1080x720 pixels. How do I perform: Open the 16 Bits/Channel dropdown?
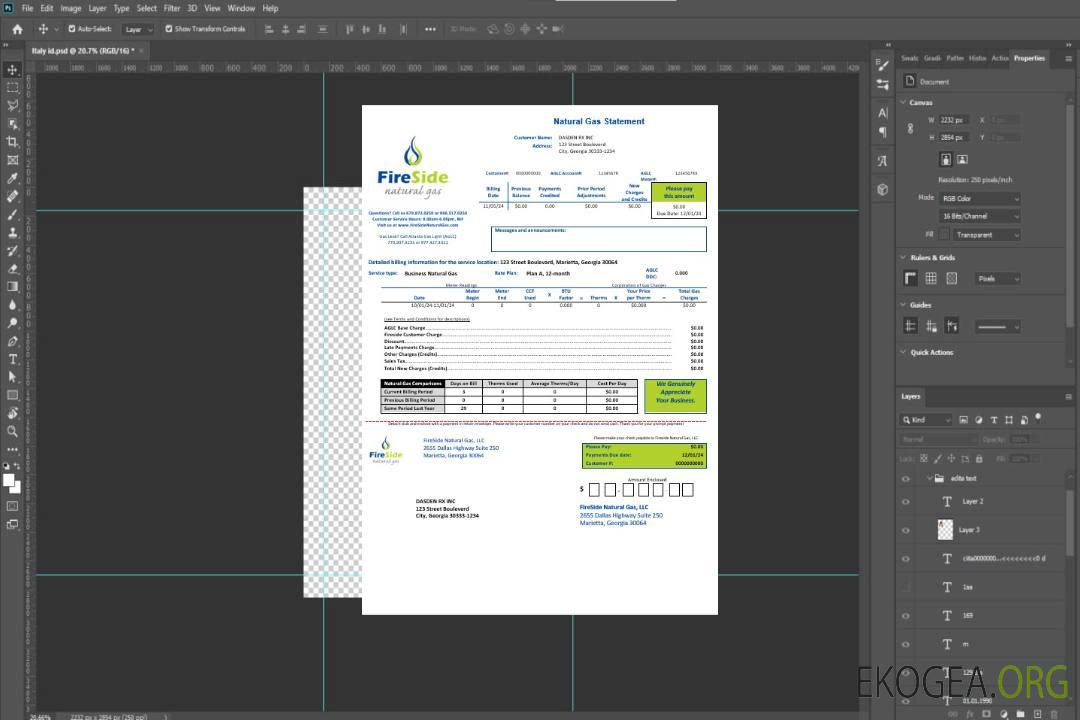(x=979, y=216)
